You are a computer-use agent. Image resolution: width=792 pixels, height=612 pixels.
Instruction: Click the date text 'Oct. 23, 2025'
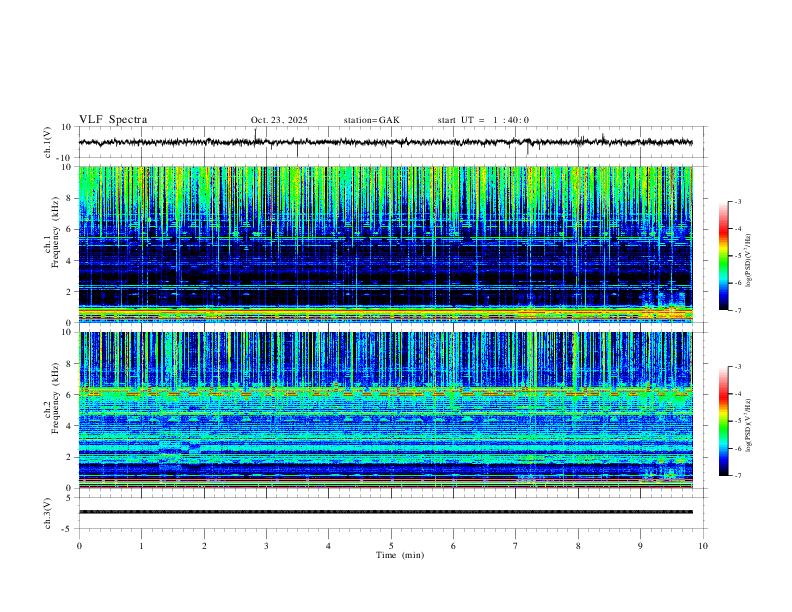pos(279,120)
